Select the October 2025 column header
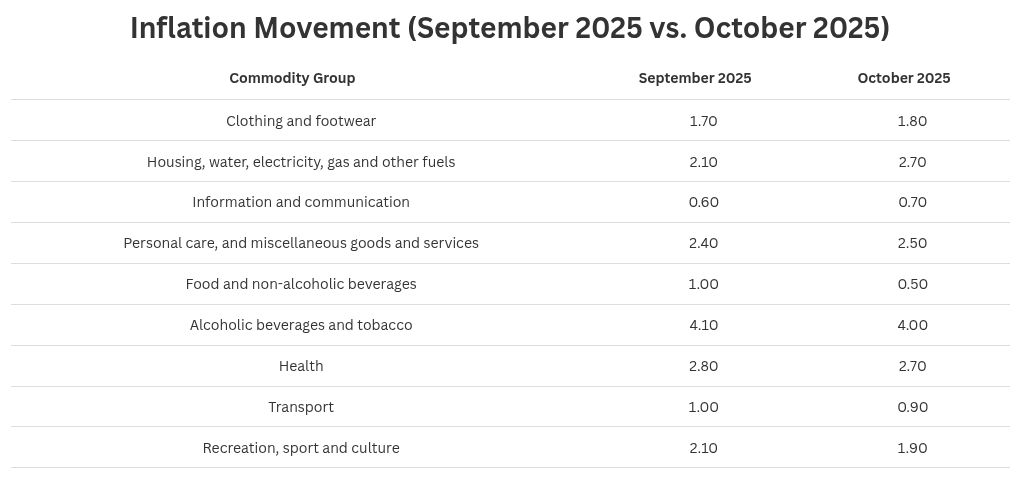 point(904,78)
